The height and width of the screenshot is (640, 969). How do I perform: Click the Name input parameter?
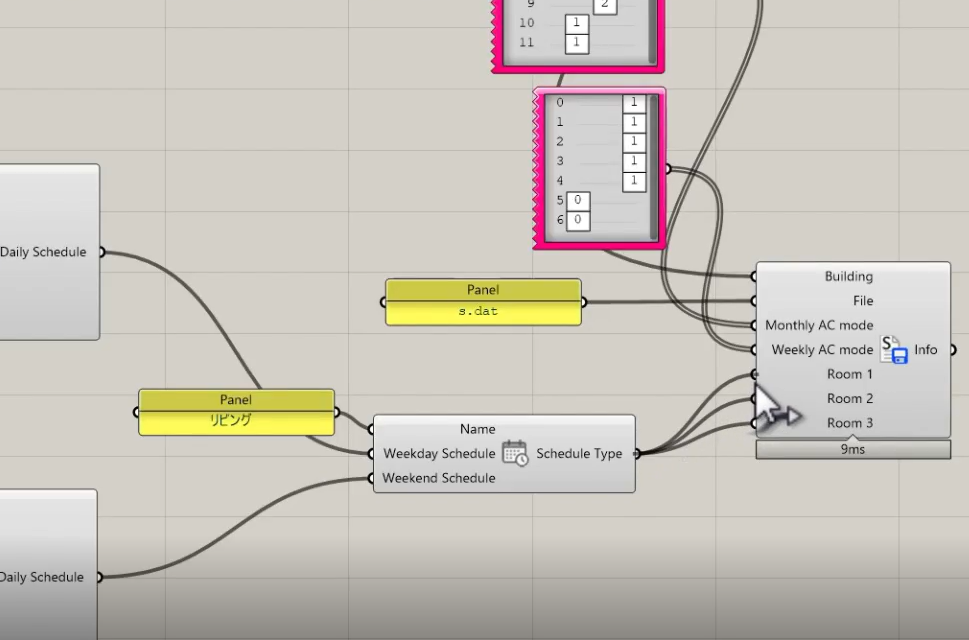(x=477, y=429)
